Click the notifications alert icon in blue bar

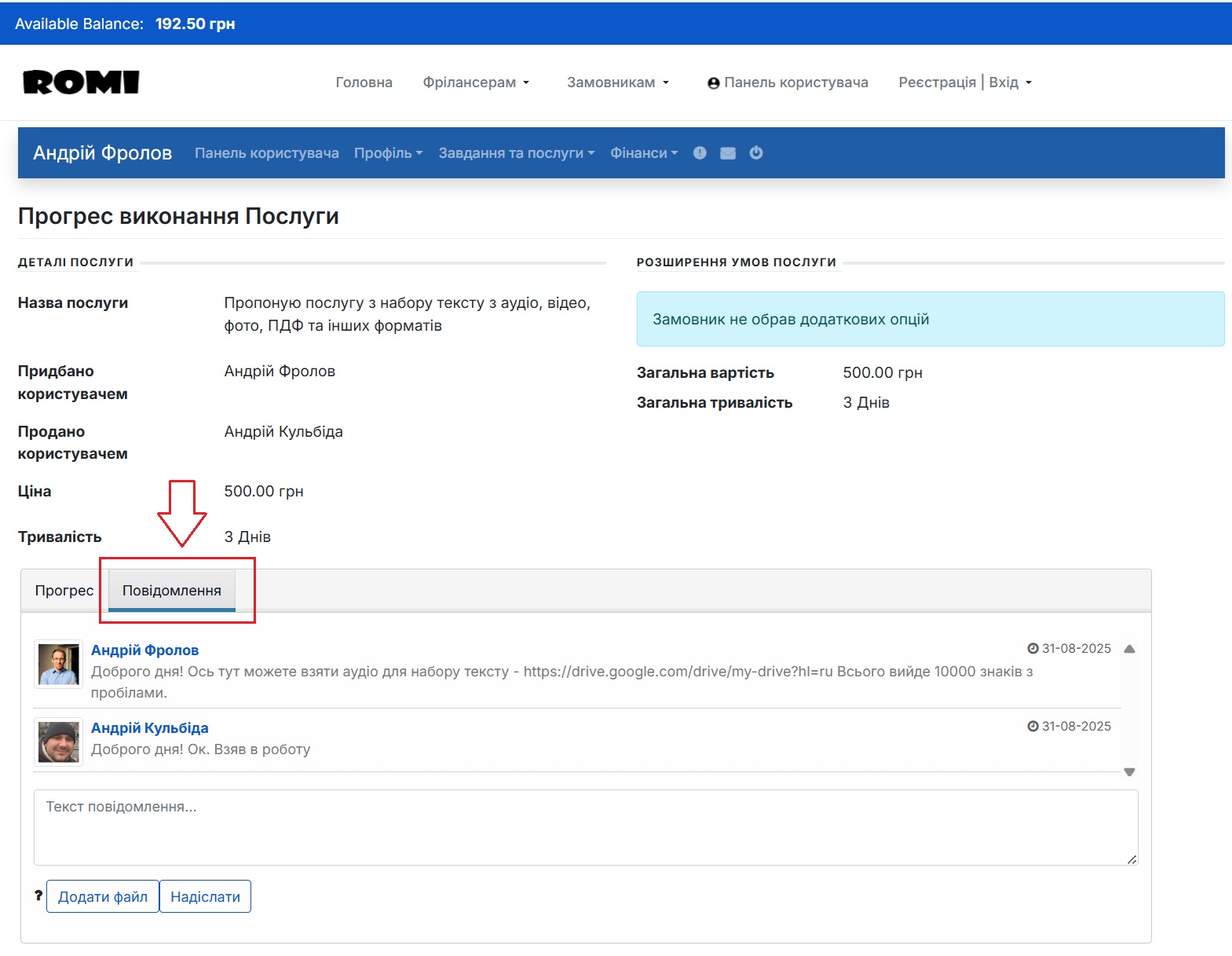[x=700, y=153]
